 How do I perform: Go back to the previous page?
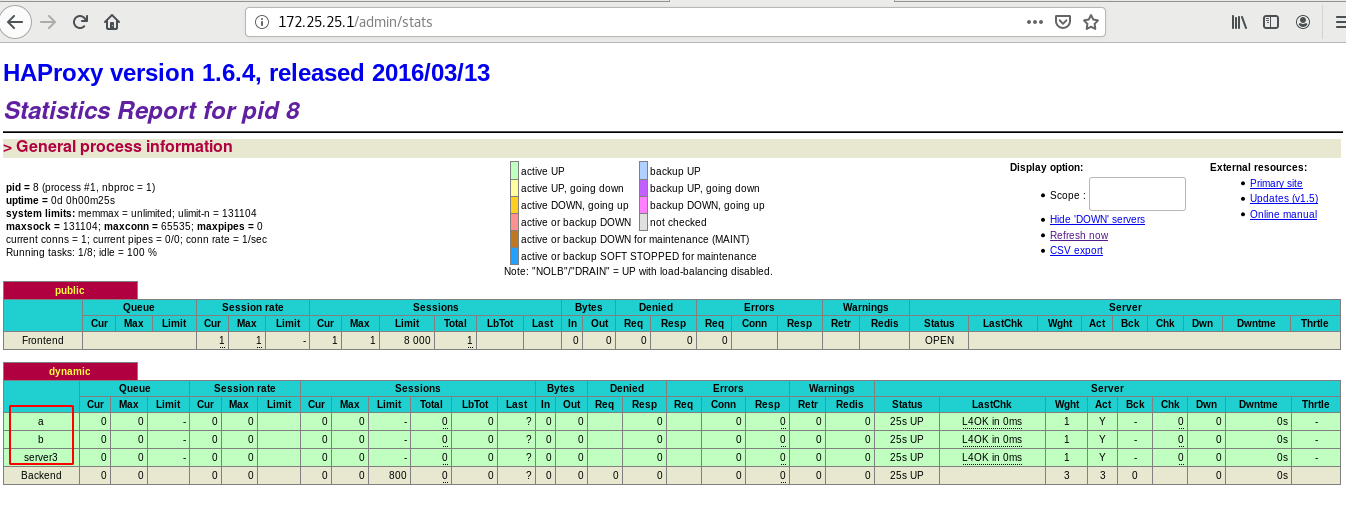click(x=15, y=22)
